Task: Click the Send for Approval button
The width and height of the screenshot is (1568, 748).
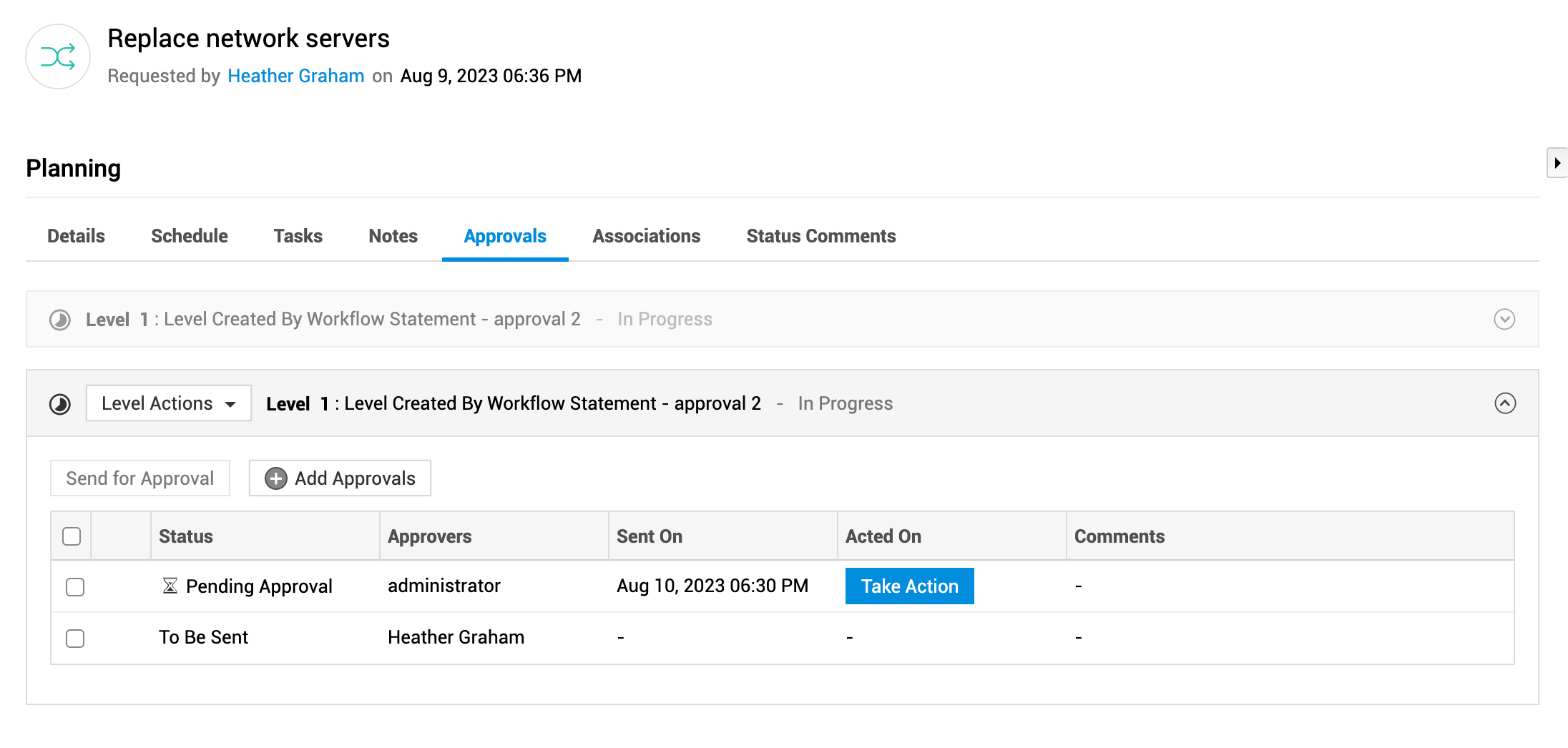Action: tap(140, 478)
